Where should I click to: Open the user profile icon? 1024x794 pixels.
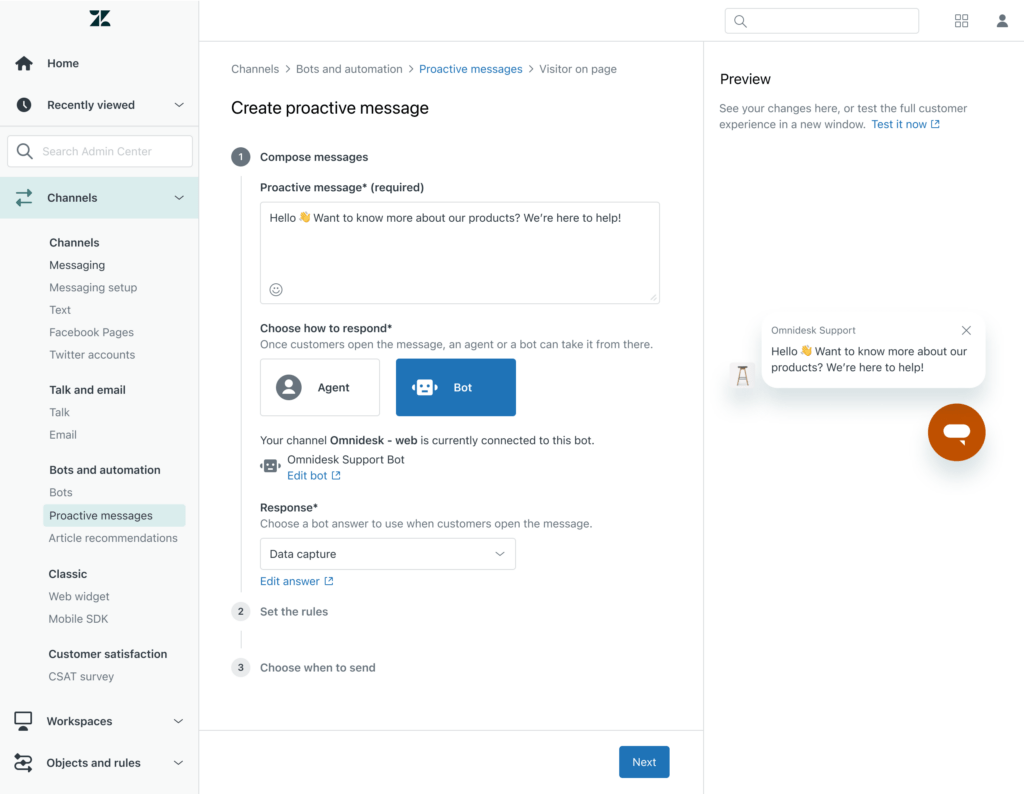point(1002,21)
